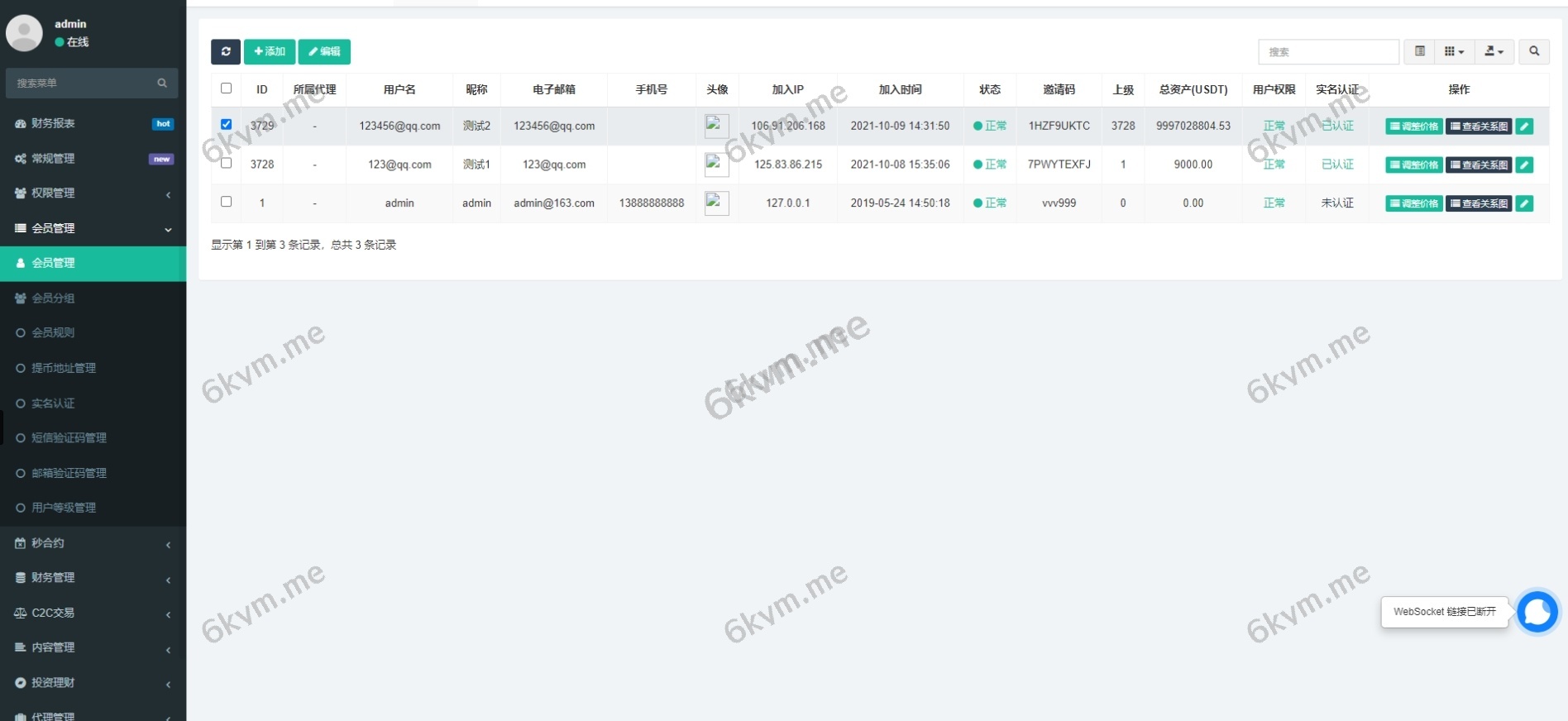Click 查看关系图 for user 123@qq.com
The height and width of the screenshot is (721, 1568).
pos(1479,165)
